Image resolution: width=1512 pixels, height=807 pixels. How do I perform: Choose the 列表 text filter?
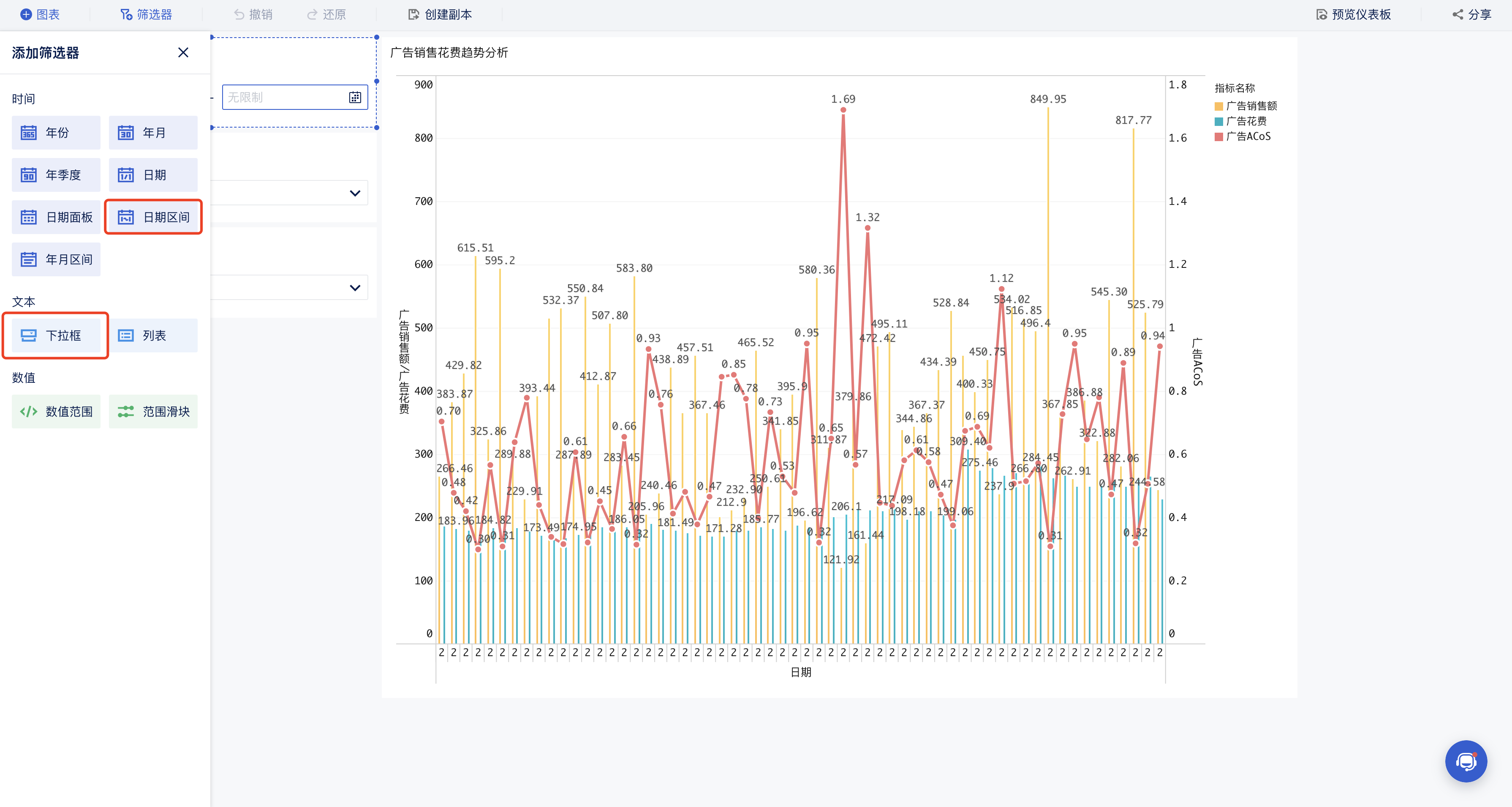tap(152, 335)
